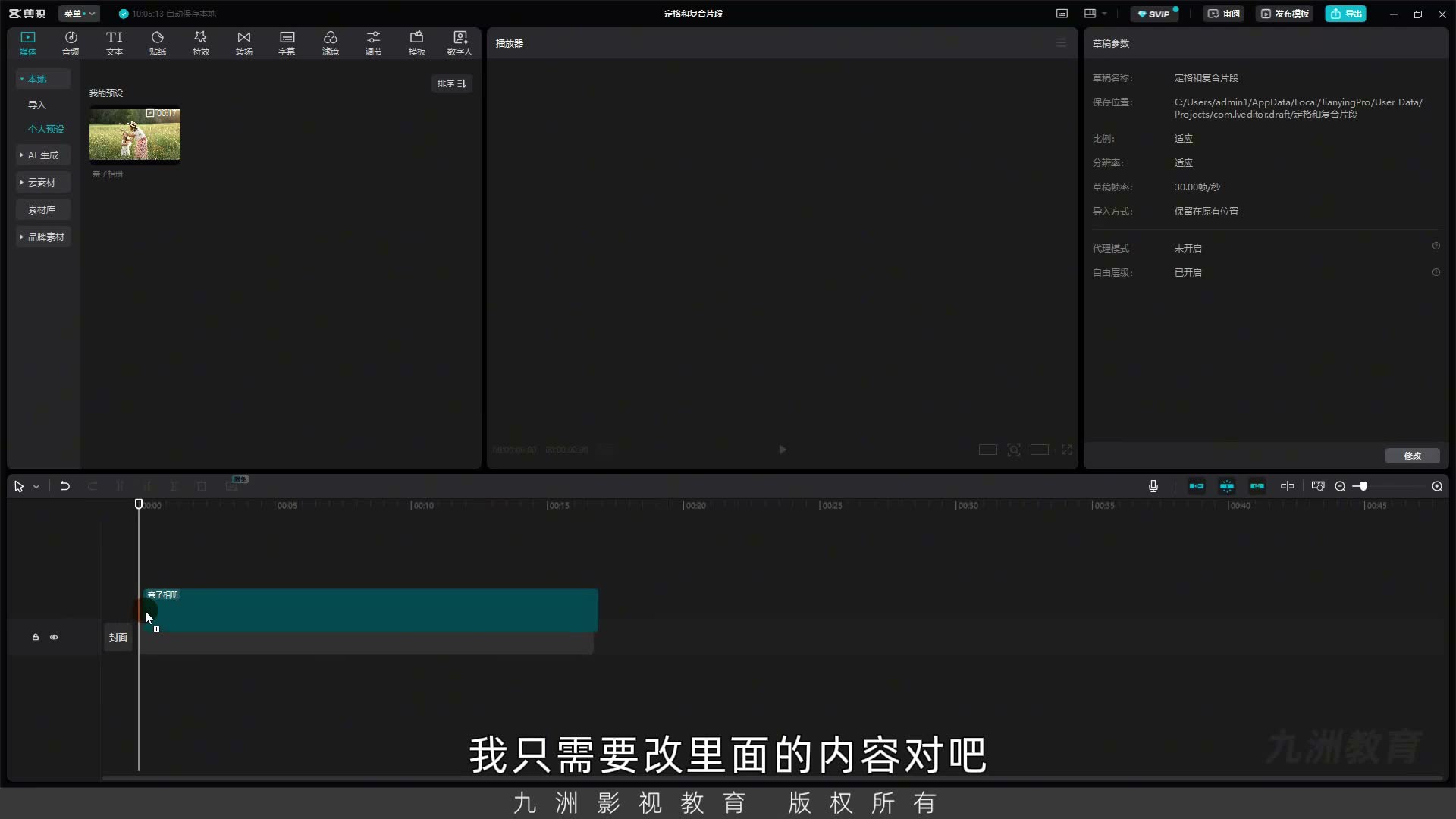Open the 排序 (Sort) dropdown

pyautogui.click(x=452, y=83)
